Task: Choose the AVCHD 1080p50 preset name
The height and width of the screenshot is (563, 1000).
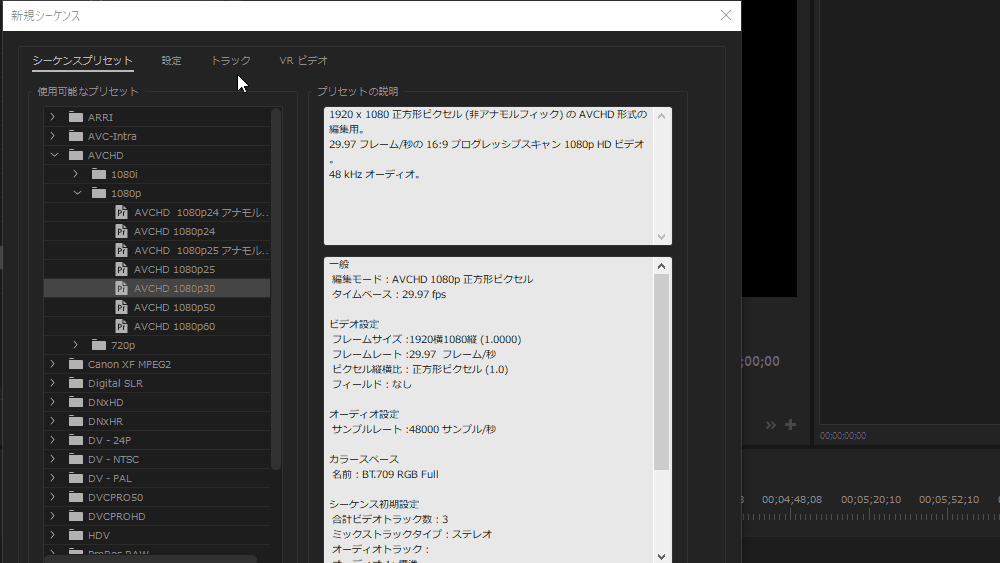Action: point(174,307)
